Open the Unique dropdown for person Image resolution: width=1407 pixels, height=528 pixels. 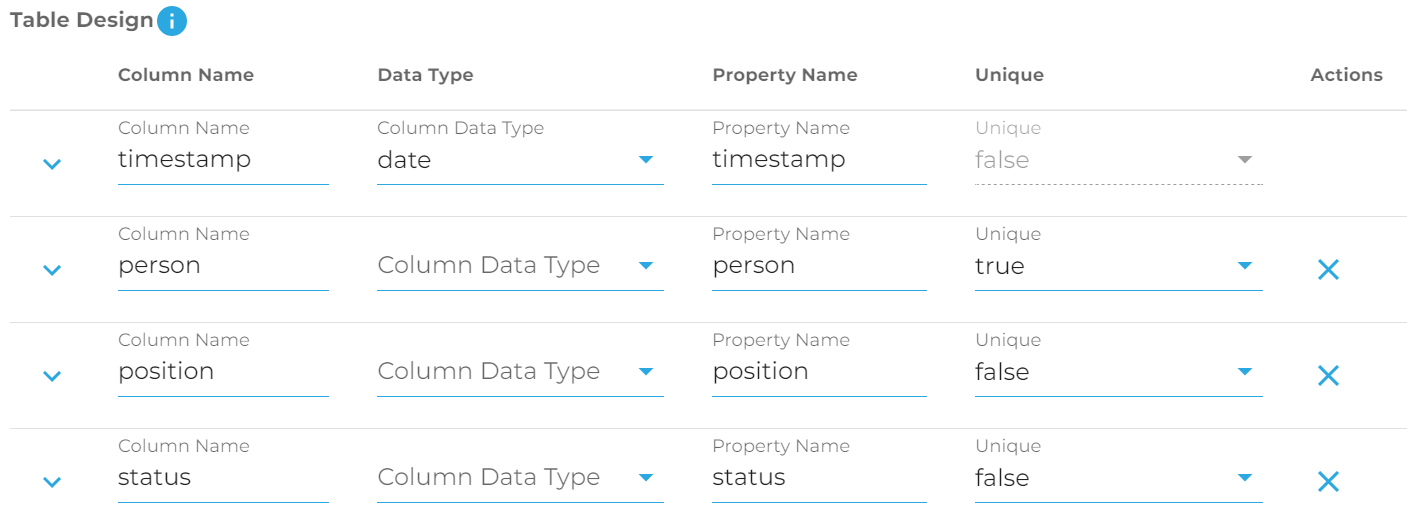[x=1117, y=266]
